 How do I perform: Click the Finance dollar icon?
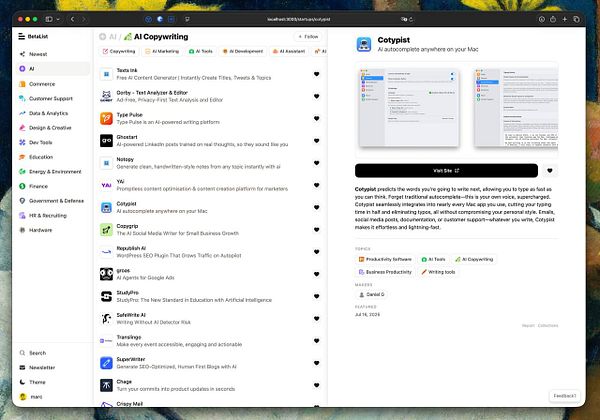[22, 186]
